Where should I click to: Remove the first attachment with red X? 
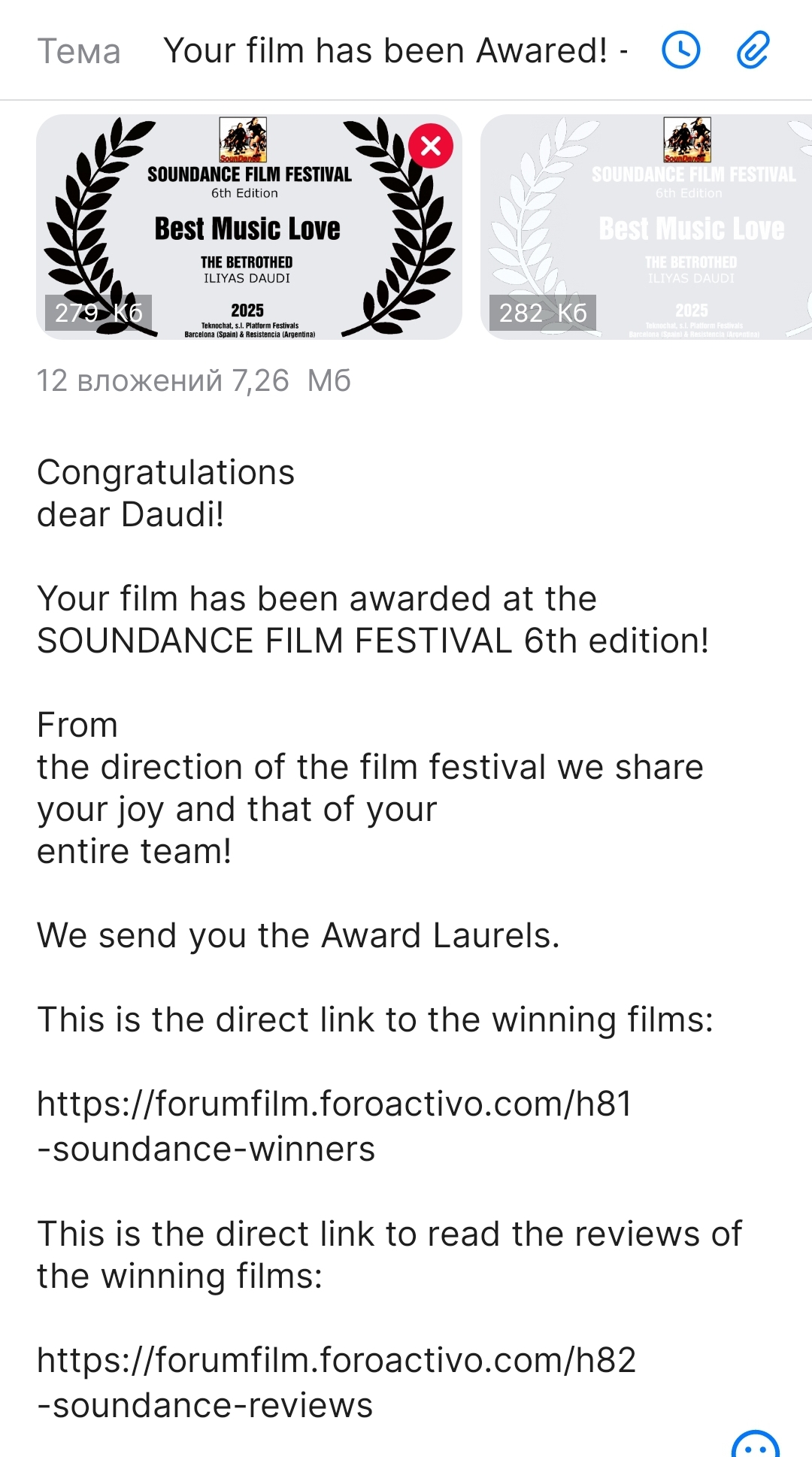point(431,145)
